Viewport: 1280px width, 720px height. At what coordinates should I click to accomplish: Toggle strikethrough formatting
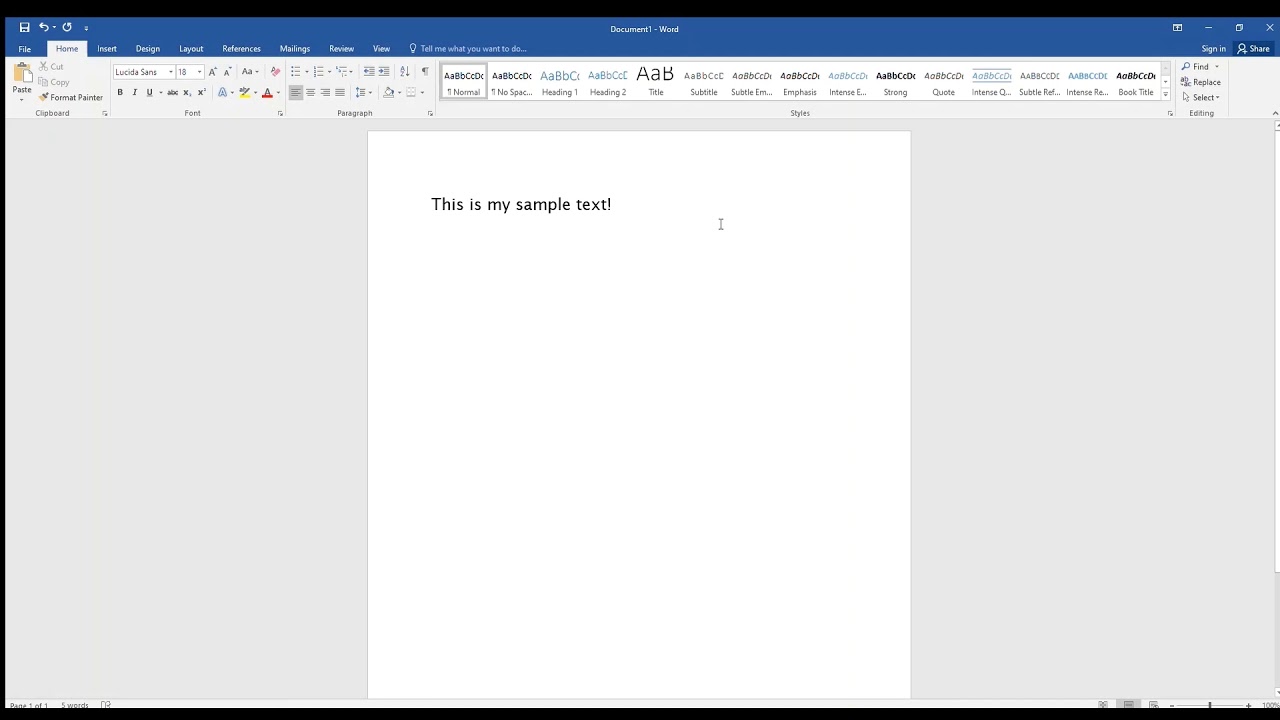tap(172, 93)
